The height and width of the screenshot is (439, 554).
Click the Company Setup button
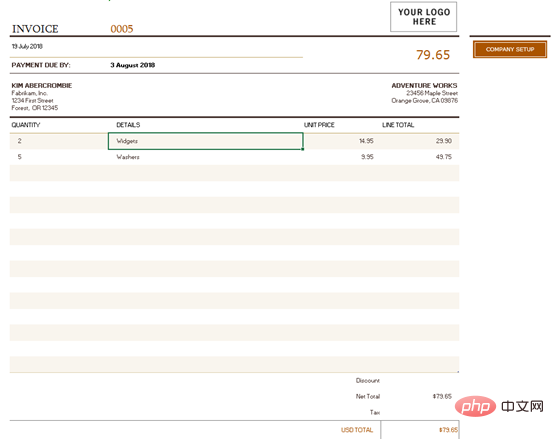(x=510, y=49)
